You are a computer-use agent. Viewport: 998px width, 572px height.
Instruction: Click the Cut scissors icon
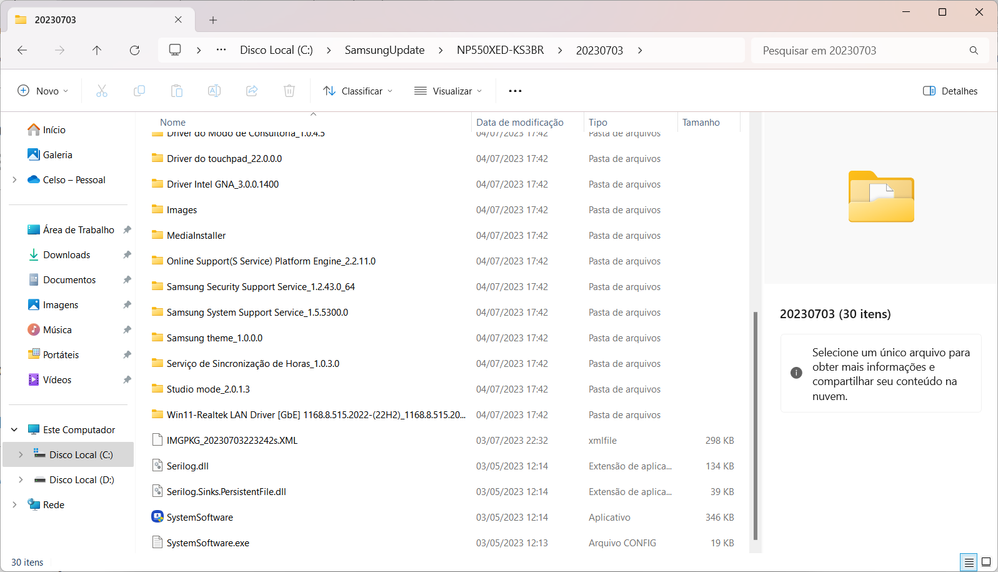(x=102, y=91)
